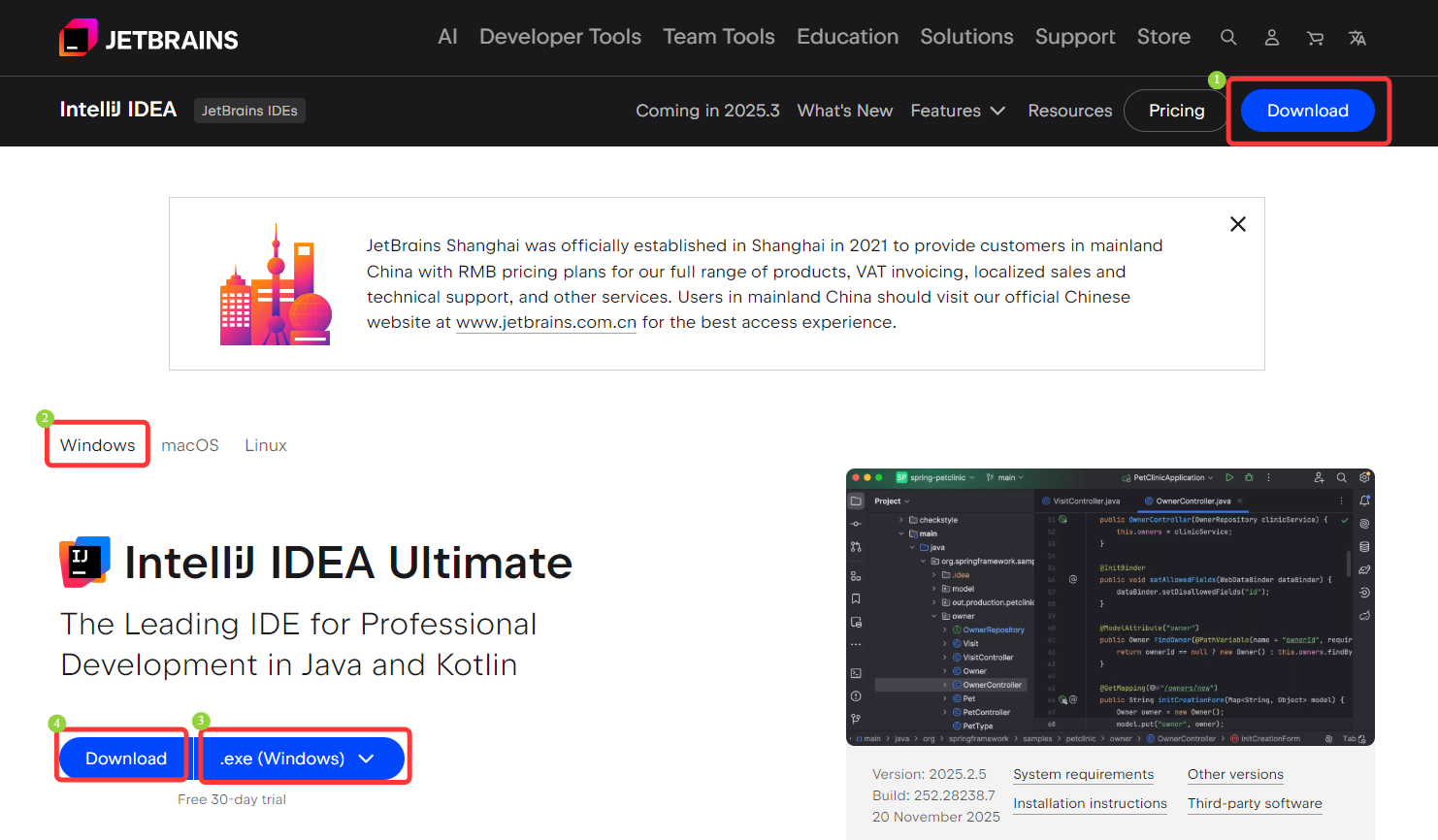Open Coming in 2025.3 page

[x=707, y=111]
